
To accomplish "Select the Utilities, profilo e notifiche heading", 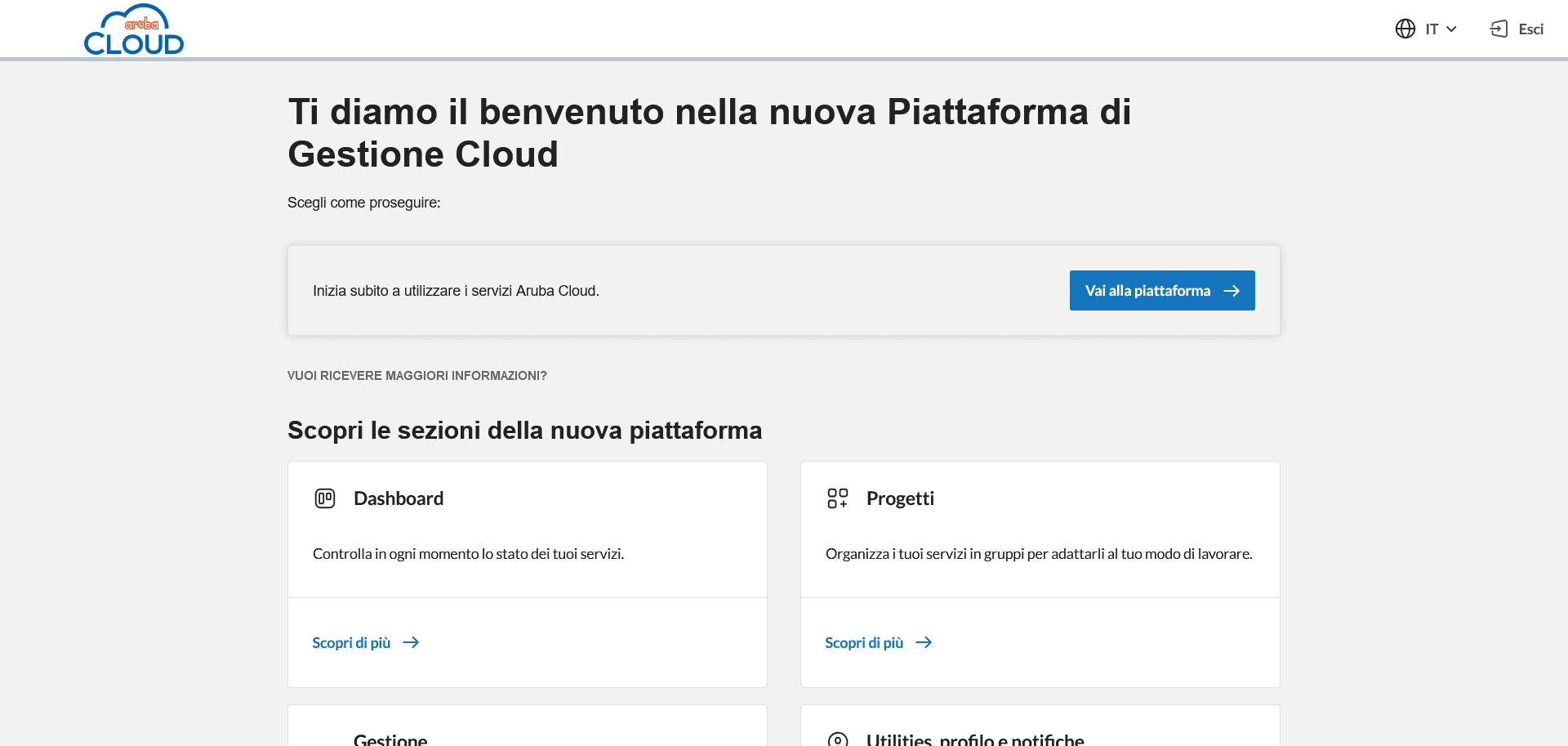I will pos(975,739).
